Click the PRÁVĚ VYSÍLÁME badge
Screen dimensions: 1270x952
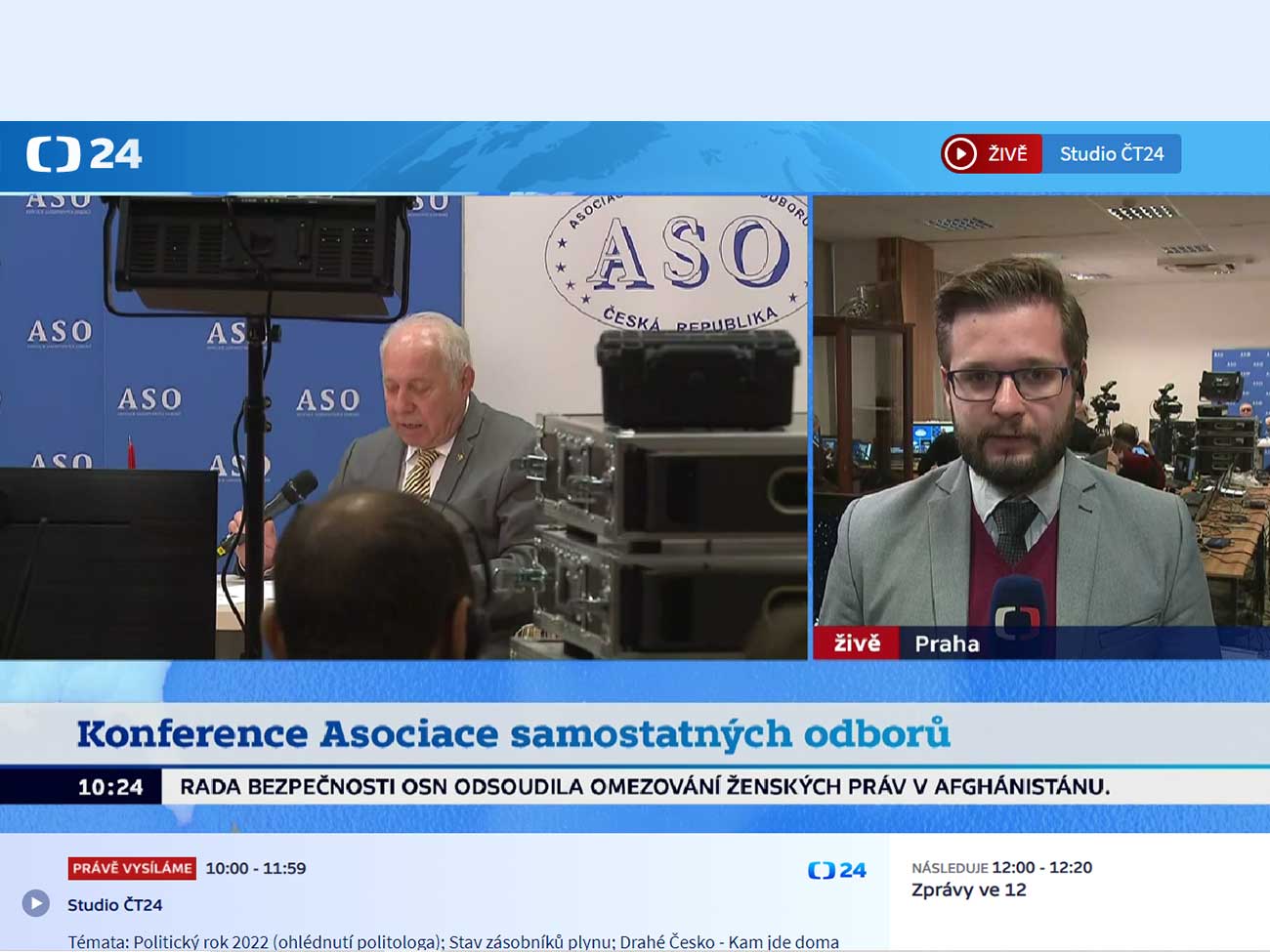tap(132, 868)
